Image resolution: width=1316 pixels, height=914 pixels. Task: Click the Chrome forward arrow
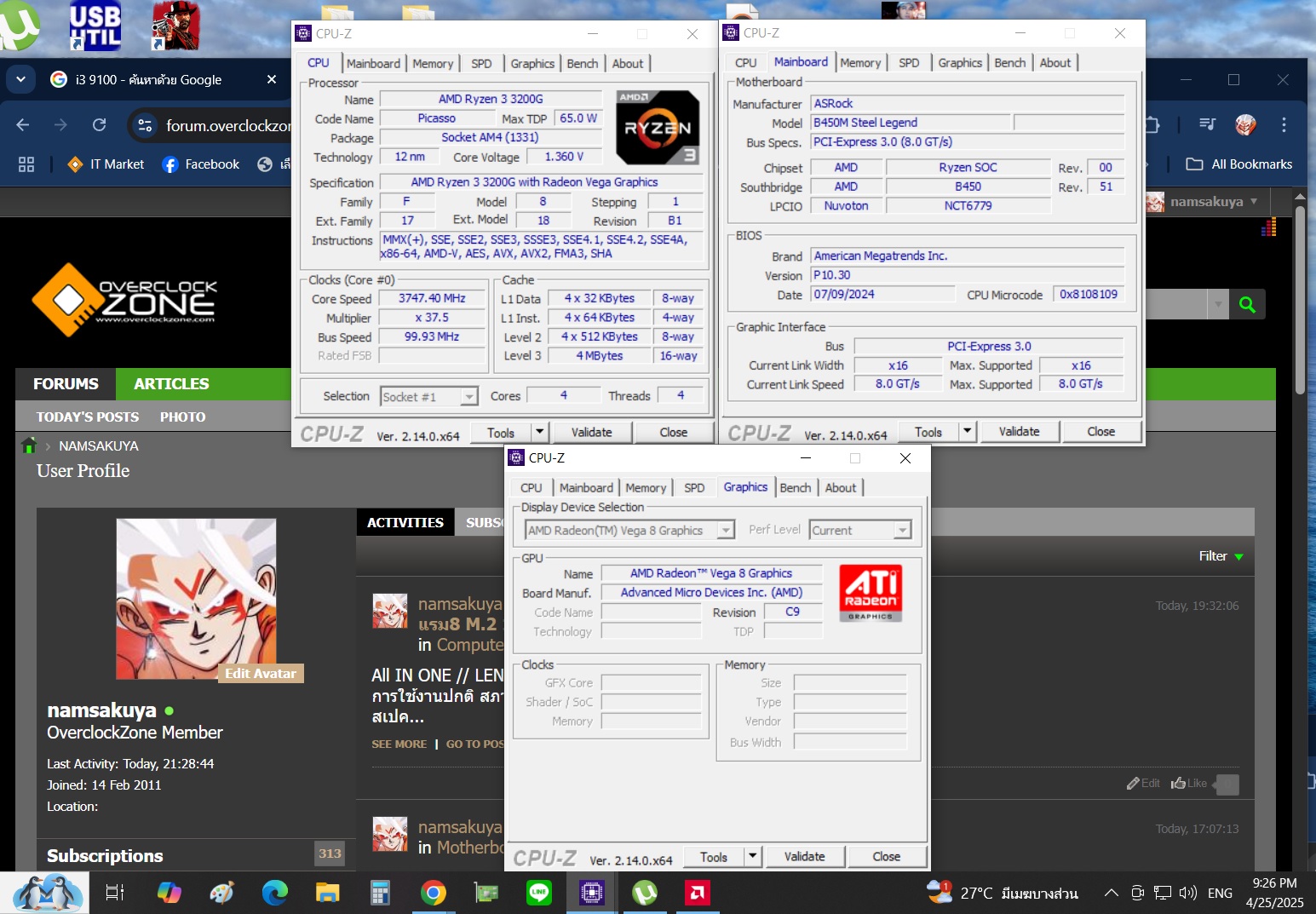60,125
